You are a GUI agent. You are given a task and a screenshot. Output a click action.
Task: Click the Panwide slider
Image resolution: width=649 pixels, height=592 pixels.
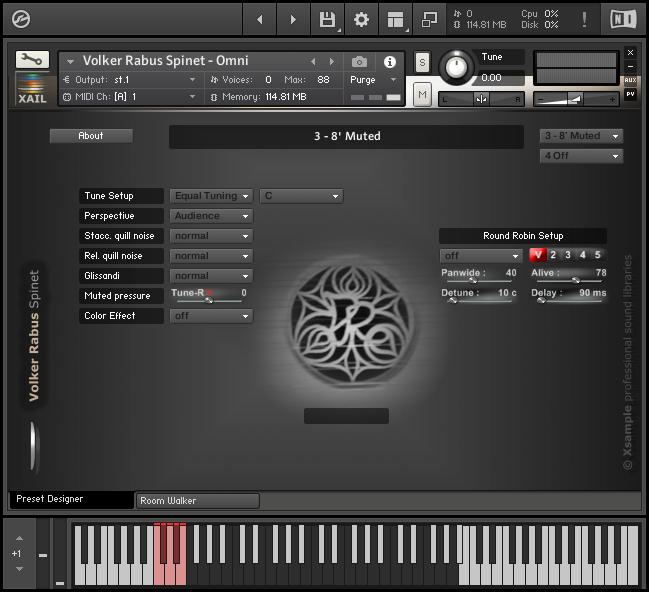pos(479,281)
